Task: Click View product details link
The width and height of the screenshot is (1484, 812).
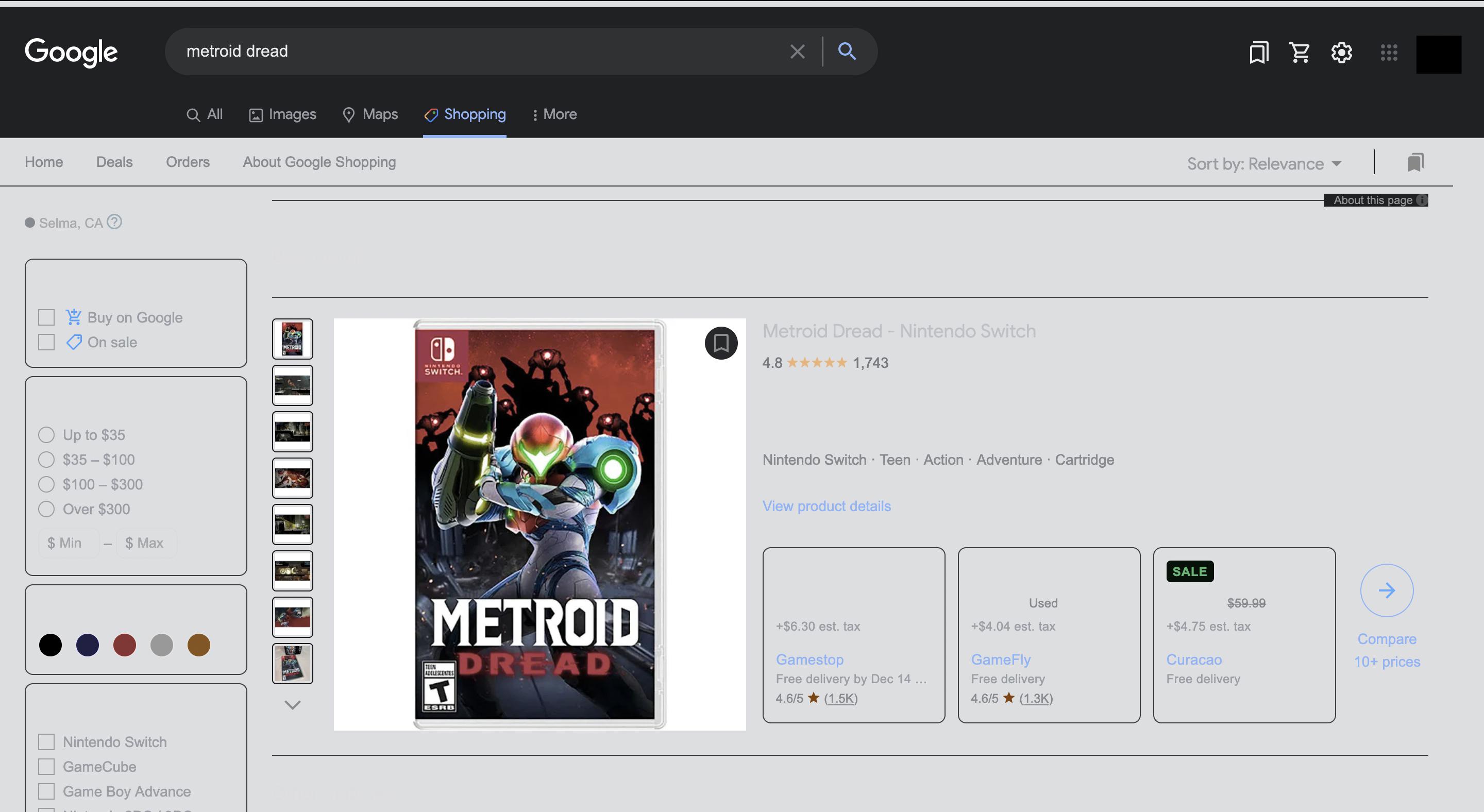Action: (827, 506)
